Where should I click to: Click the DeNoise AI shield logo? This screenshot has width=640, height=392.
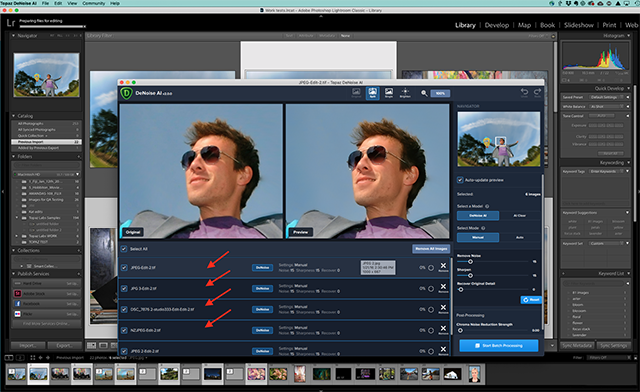[x=127, y=94]
